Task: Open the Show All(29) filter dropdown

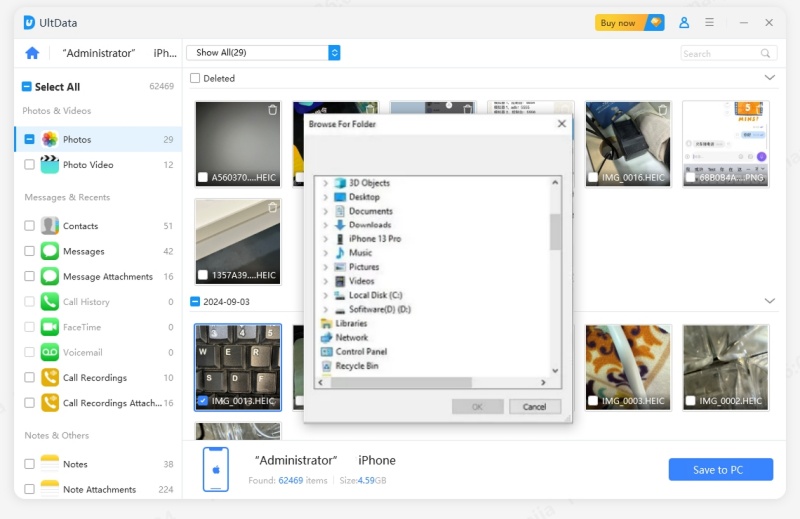Action: [263, 53]
